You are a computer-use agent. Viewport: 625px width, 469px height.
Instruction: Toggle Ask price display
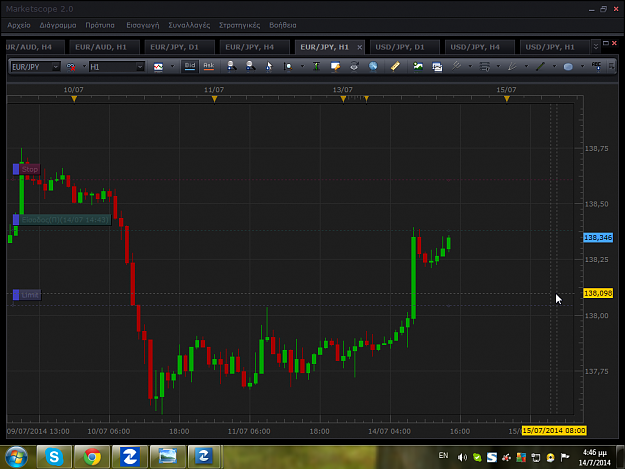click(209, 66)
